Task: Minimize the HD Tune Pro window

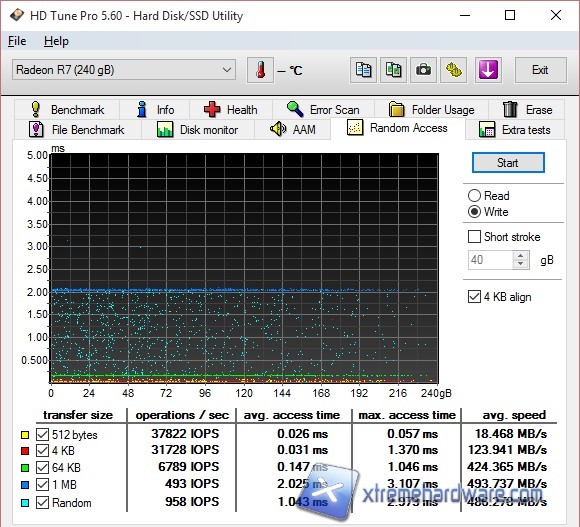Action: point(465,16)
